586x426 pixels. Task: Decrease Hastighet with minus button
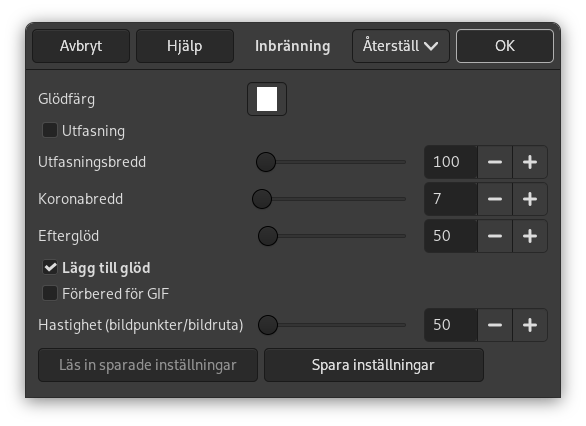point(495,325)
